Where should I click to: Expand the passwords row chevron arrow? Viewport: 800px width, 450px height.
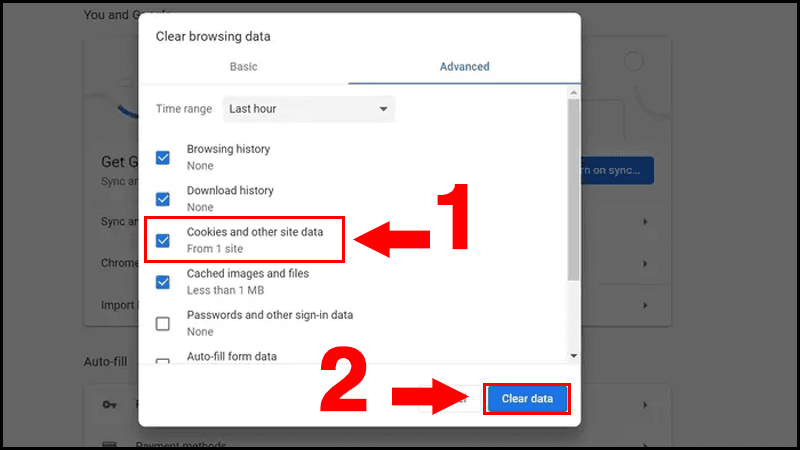pyautogui.click(x=645, y=405)
